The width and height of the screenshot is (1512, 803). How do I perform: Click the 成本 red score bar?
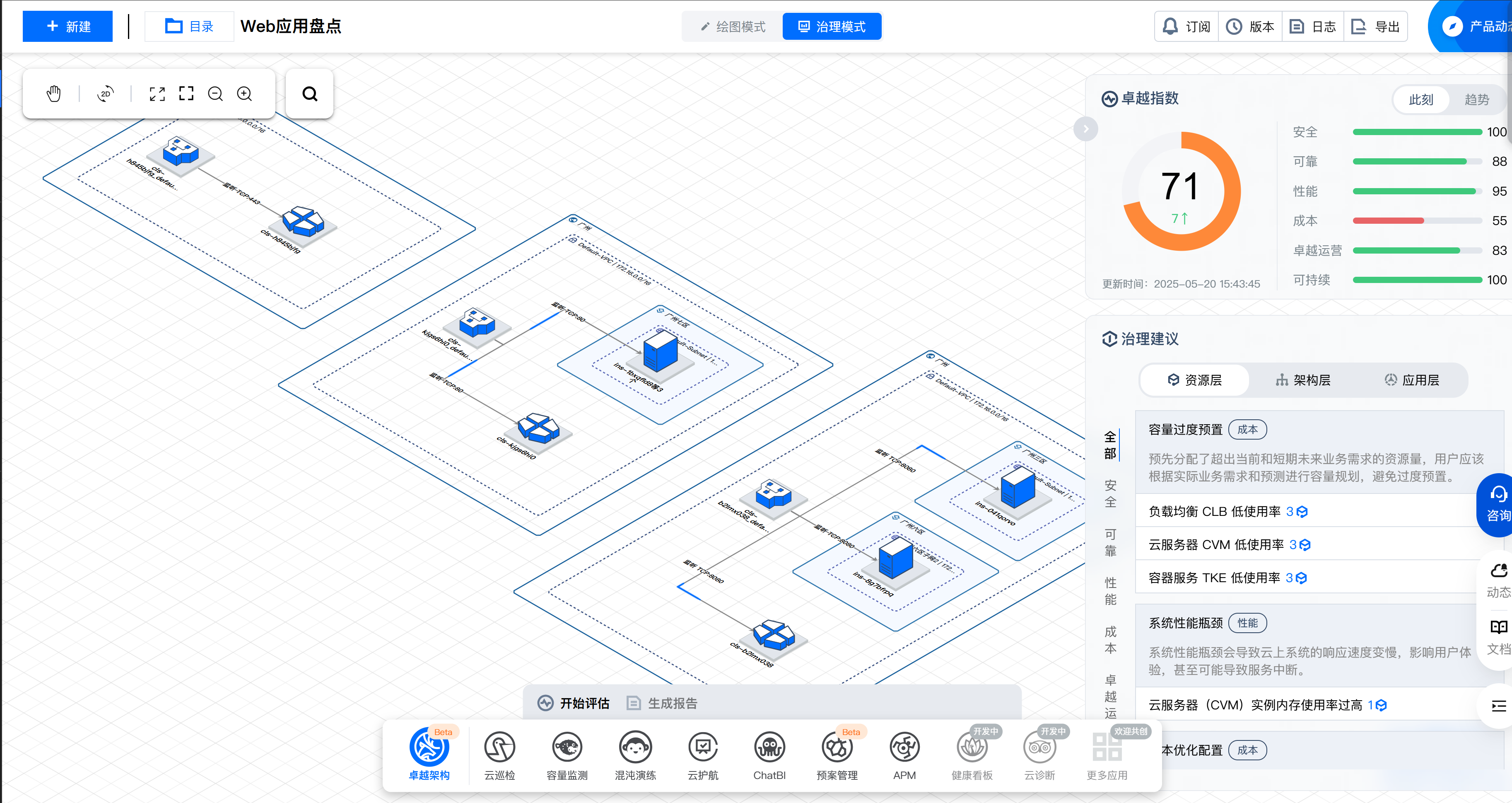1388,221
